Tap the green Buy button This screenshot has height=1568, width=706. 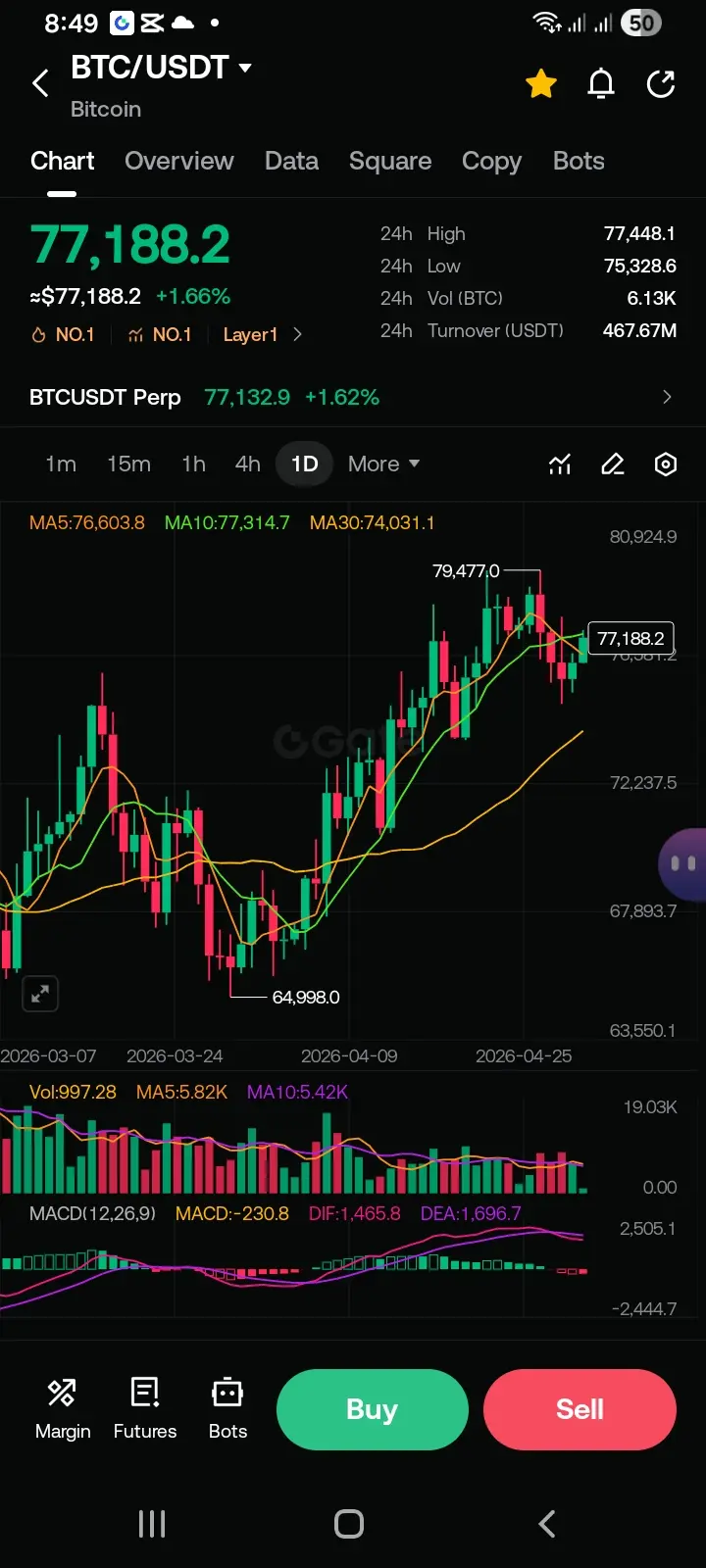click(372, 1409)
